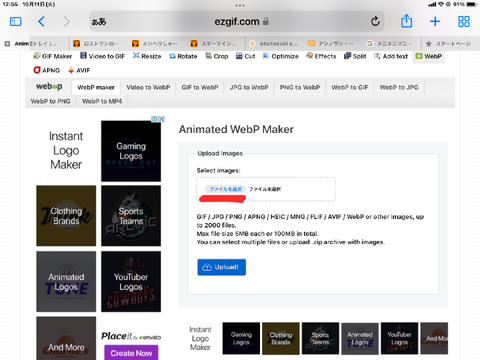Tap the Wi-Fi icon in status bar
Viewport: 480px width, 360px height.
[x=441, y=4]
